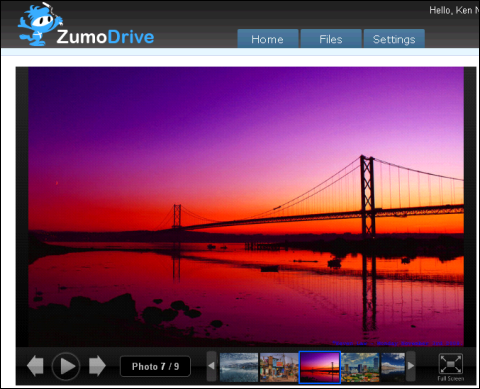The image size is (480, 389).
Task: Click the 'Photo 7 / 9' counter box
Action: tap(155, 366)
